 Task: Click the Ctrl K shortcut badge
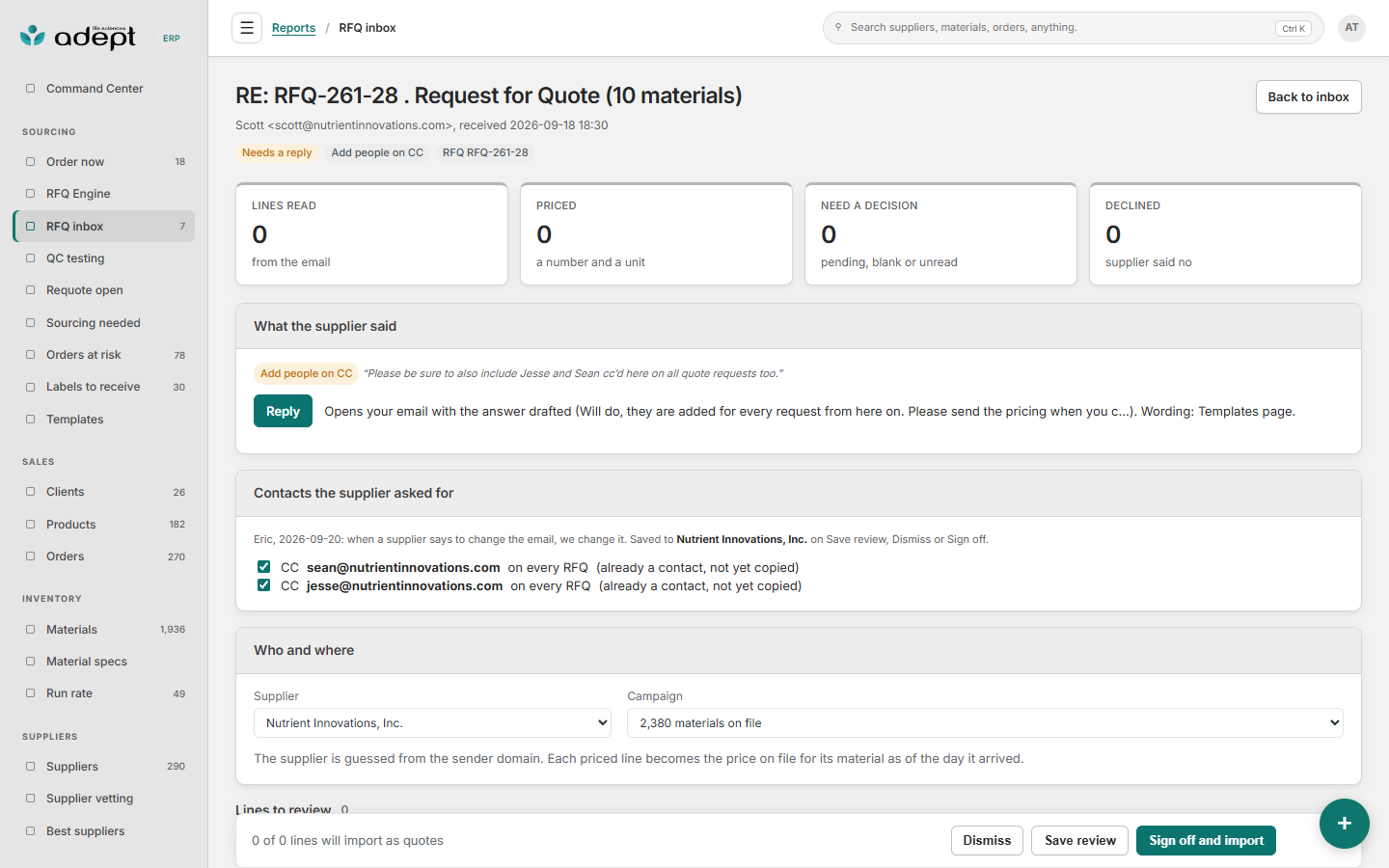(1294, 29)
